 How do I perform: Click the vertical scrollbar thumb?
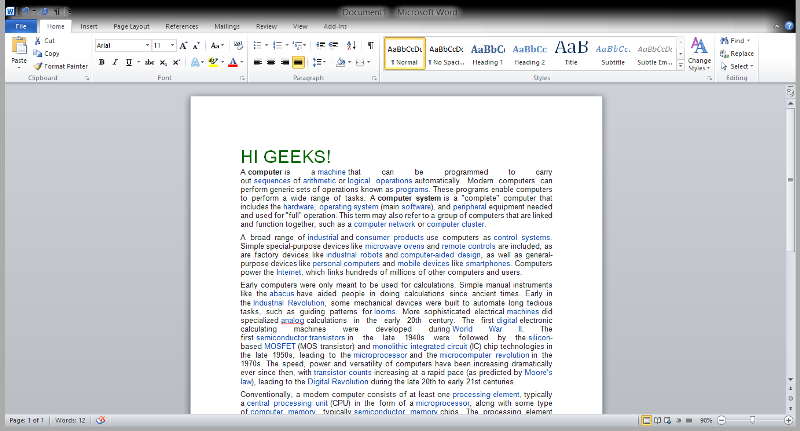coord(790,180)
